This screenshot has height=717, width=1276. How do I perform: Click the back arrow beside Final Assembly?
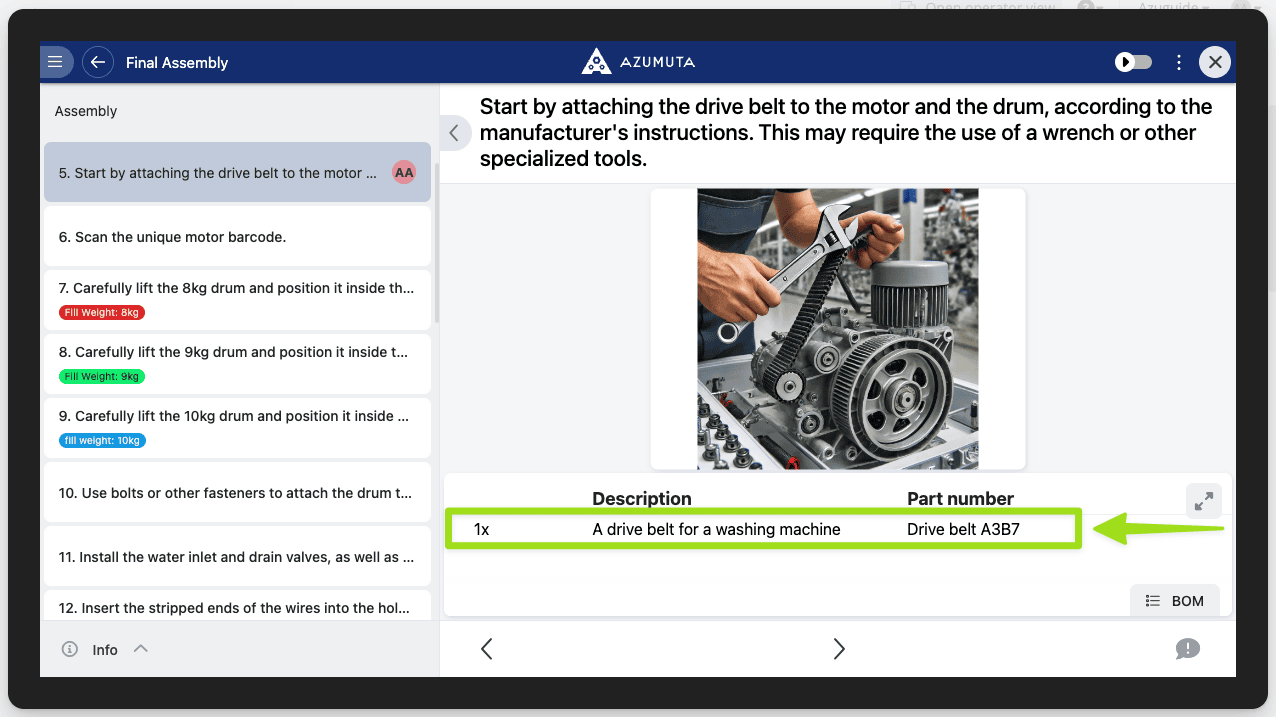point(97,62)
